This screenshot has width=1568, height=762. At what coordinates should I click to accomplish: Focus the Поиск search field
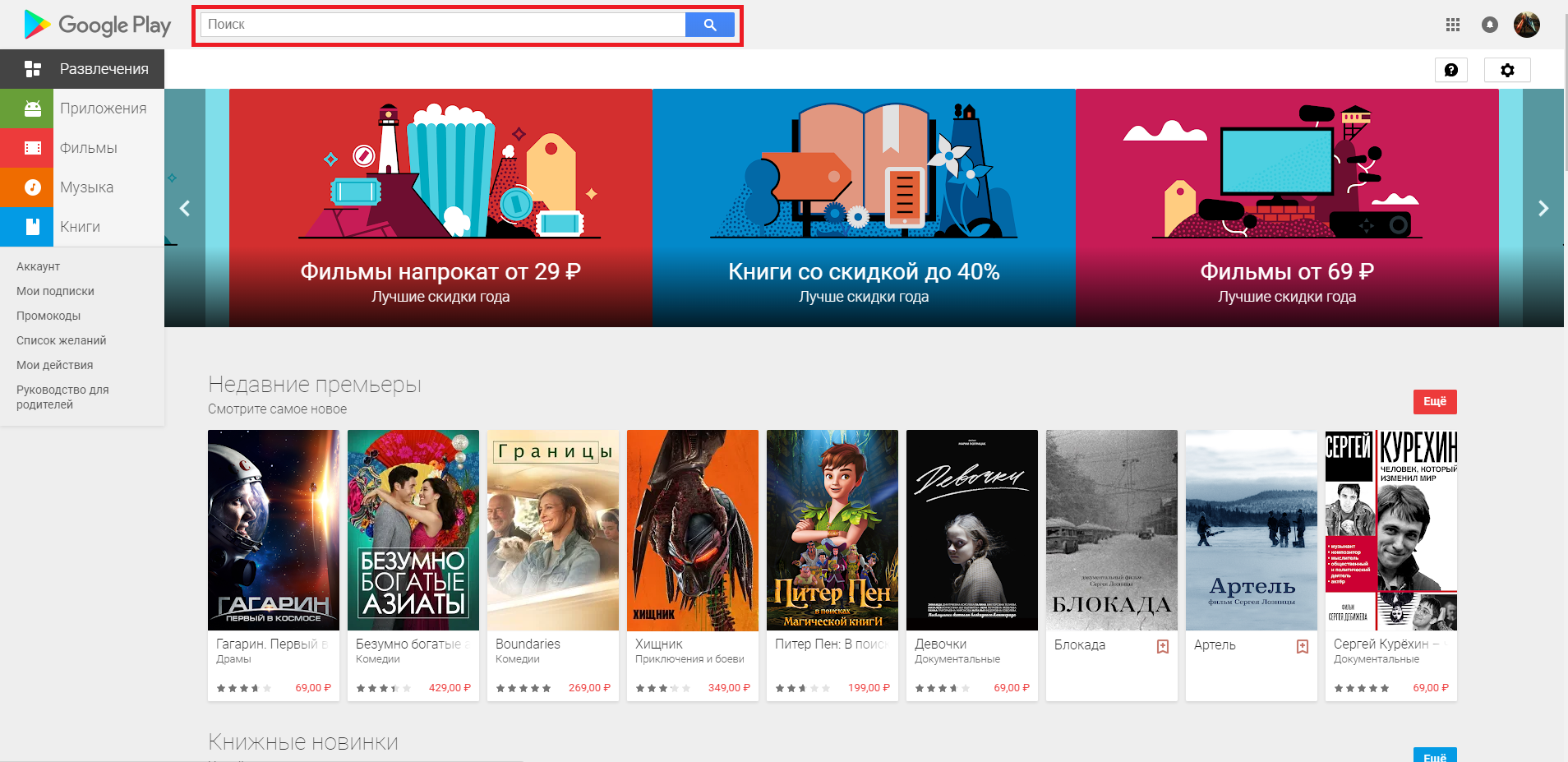[441, 25]
